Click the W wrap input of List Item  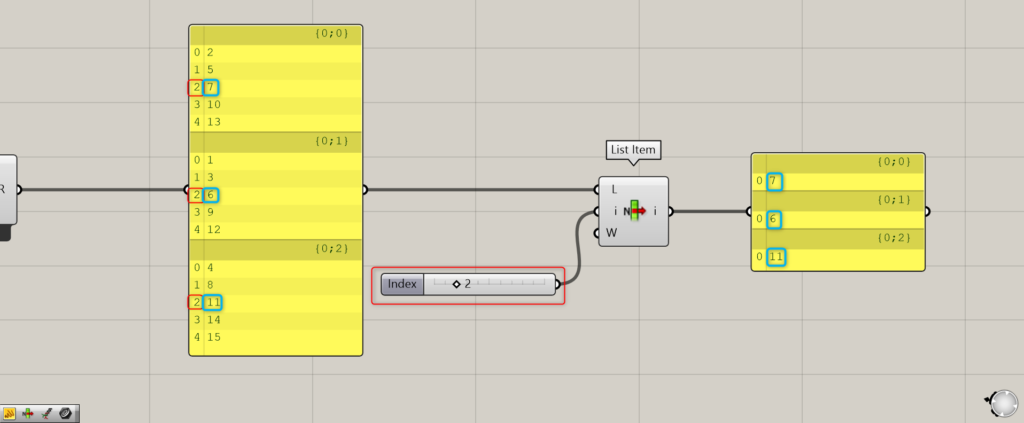click(x=613, y=234)
